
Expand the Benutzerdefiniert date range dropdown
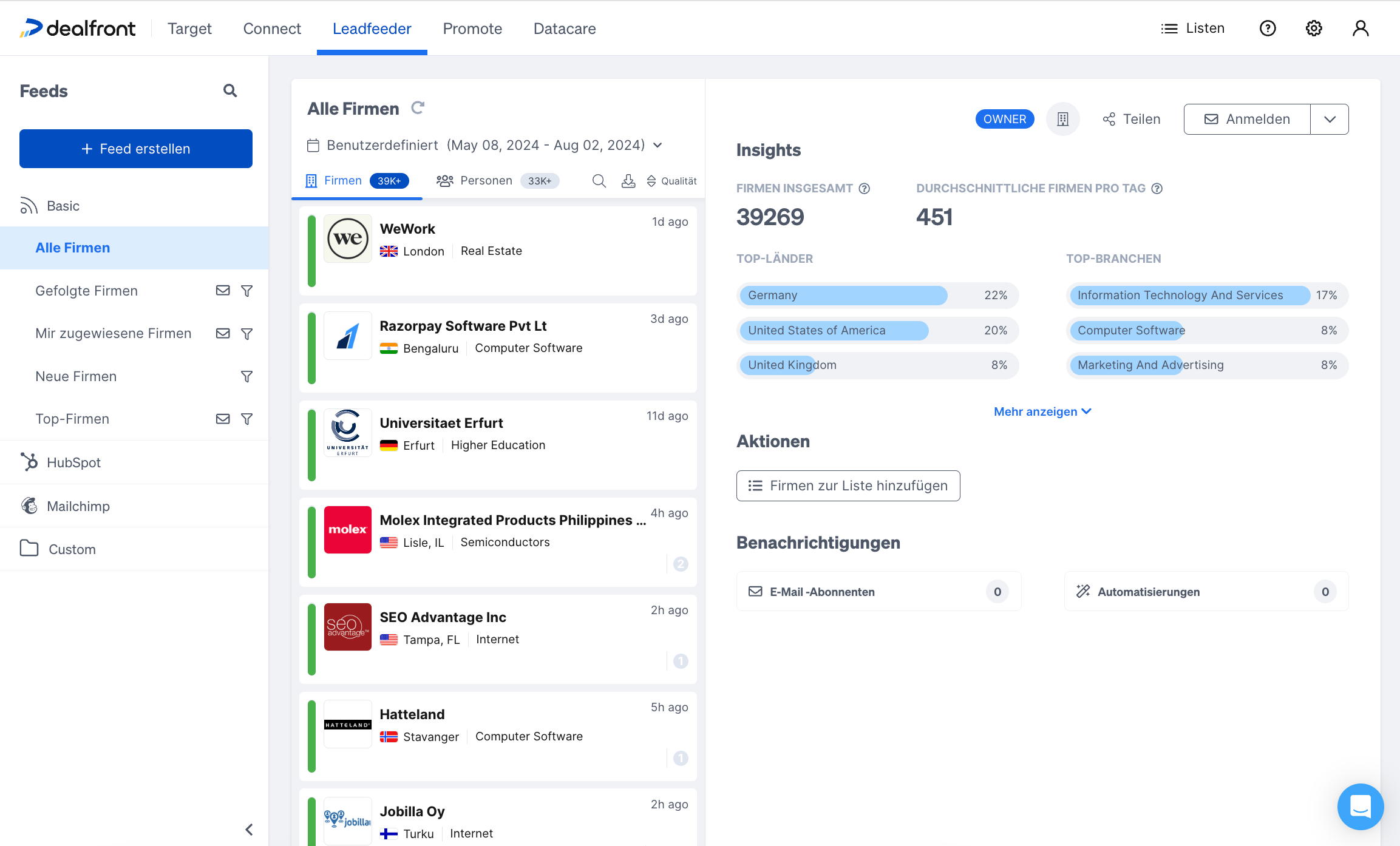tap(658, 146)
